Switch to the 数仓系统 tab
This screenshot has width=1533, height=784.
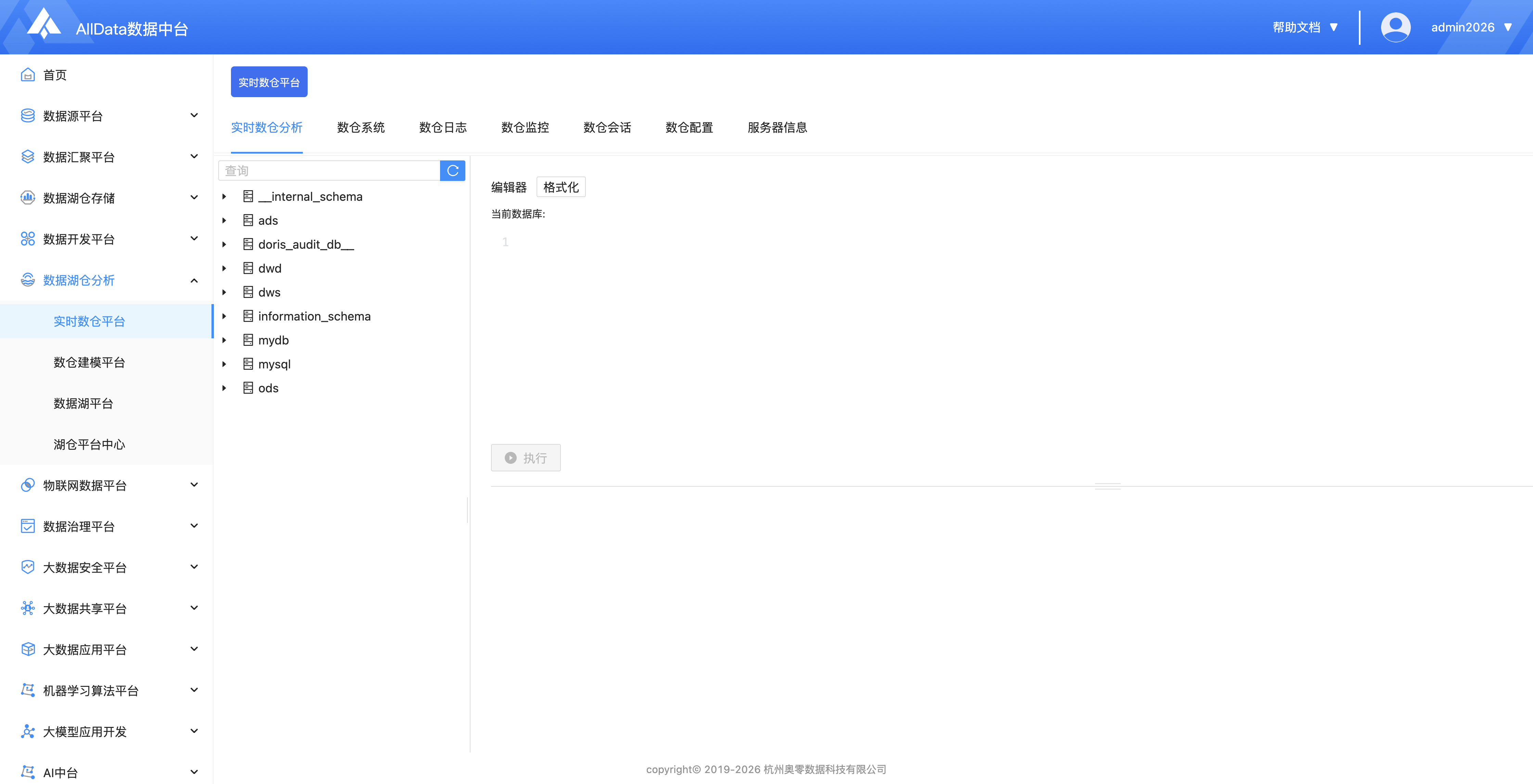click(x=361, y=127)
